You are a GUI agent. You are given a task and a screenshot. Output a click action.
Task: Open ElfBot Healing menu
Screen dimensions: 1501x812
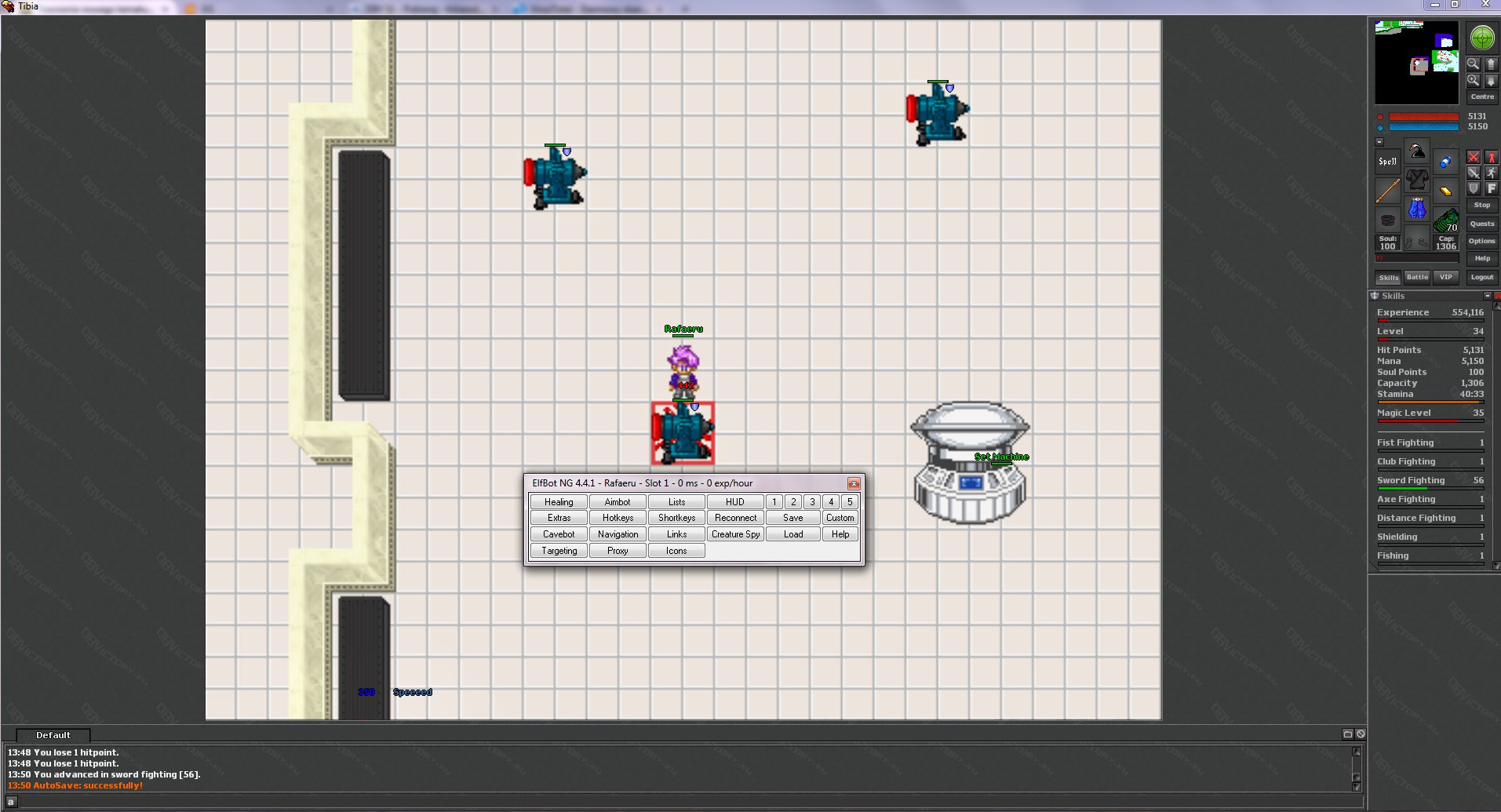click(559, 502)
